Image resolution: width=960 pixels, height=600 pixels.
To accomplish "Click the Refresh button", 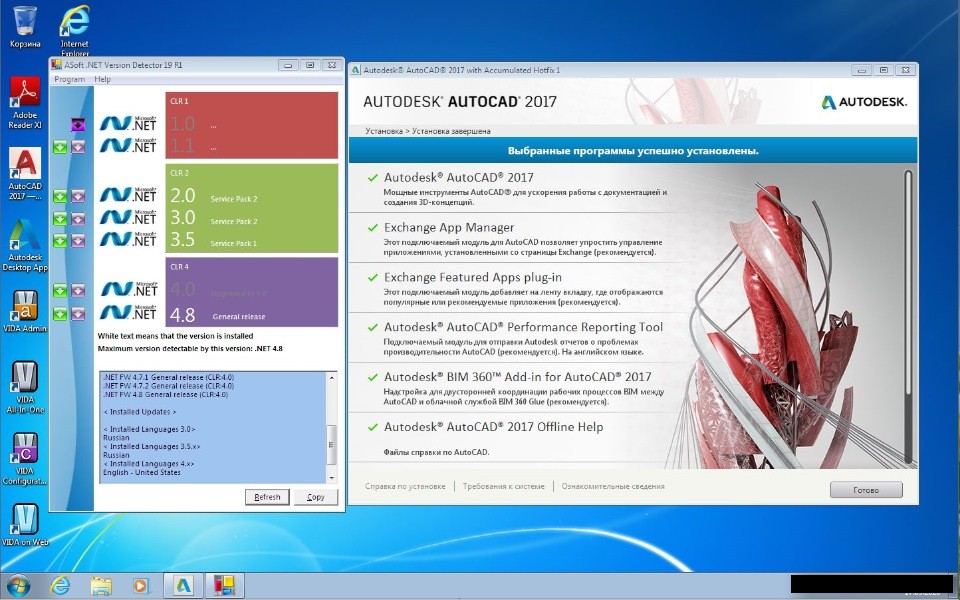I will click(x=267, y=497).
